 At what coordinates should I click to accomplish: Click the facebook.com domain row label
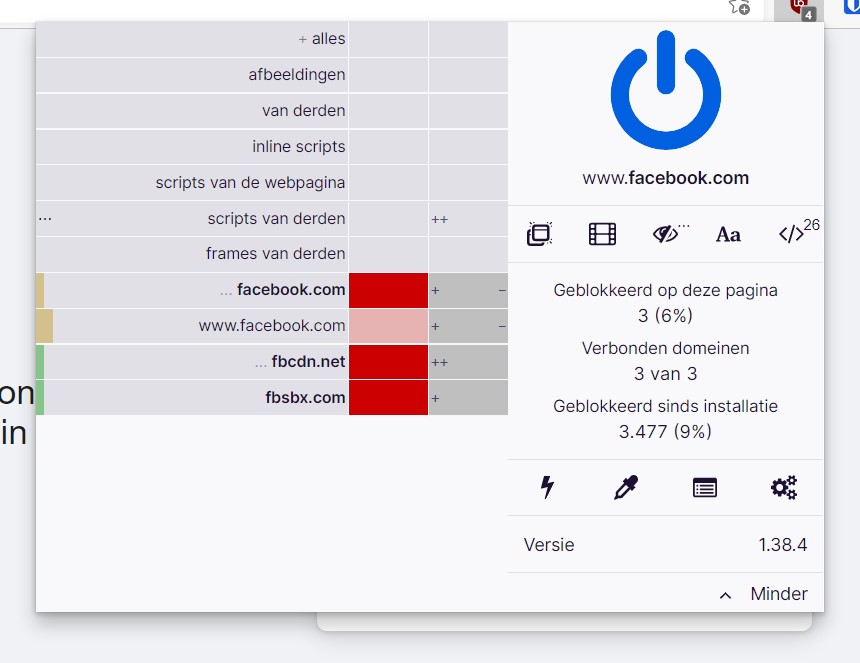[291, 290]
